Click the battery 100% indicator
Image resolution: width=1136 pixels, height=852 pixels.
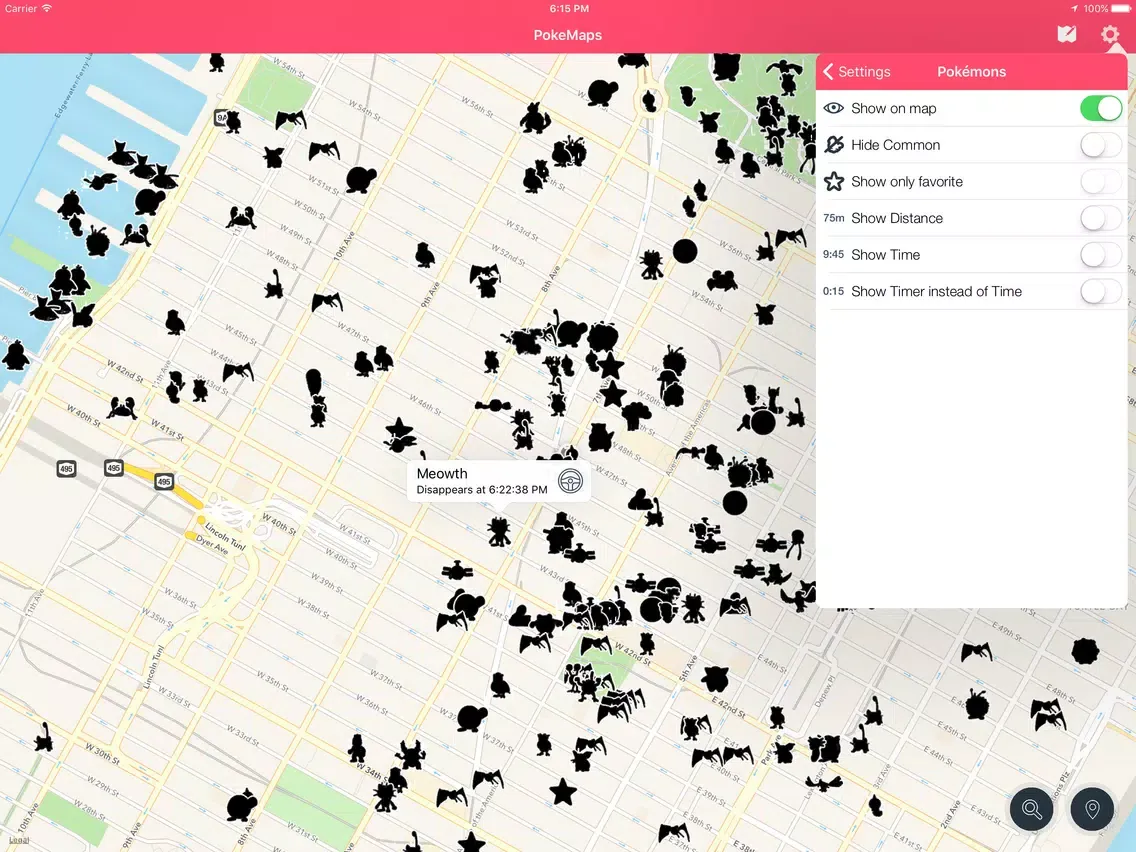[x=1108, y=9]
